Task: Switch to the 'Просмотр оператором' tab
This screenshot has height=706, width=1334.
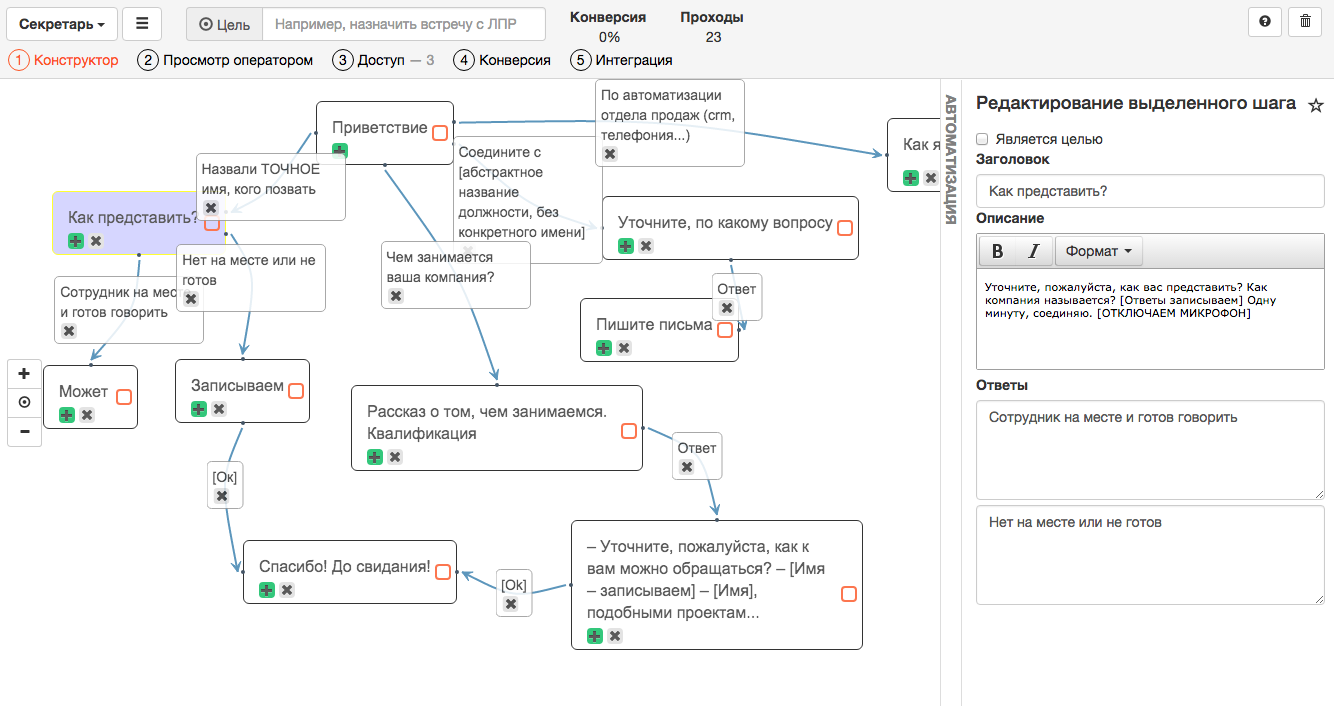Action: tap(225, 60)
